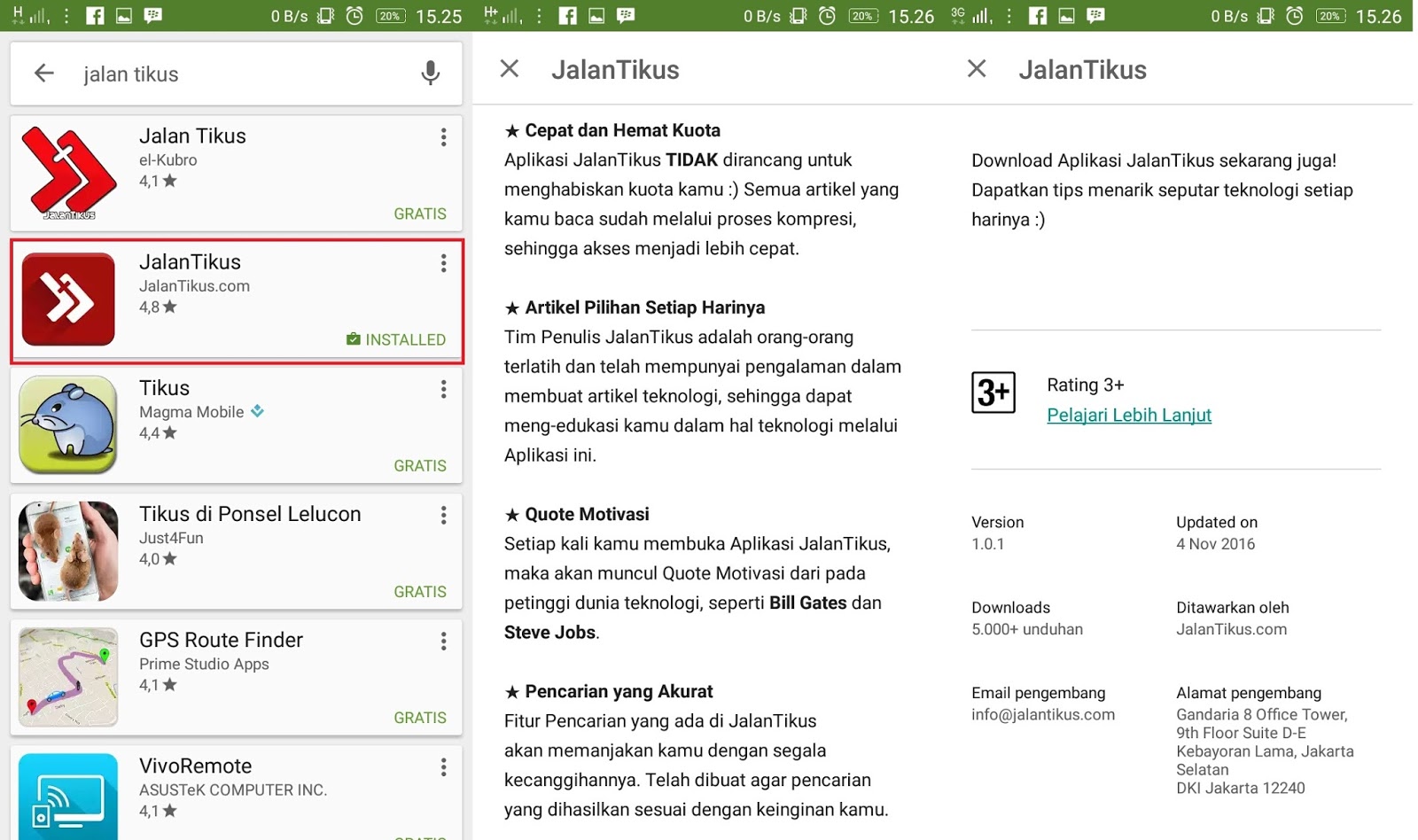Viewport: 1418px width, 840px height.
Task: Tap developer email info@jalantikus.com
Action: [x=1043, y=714]
